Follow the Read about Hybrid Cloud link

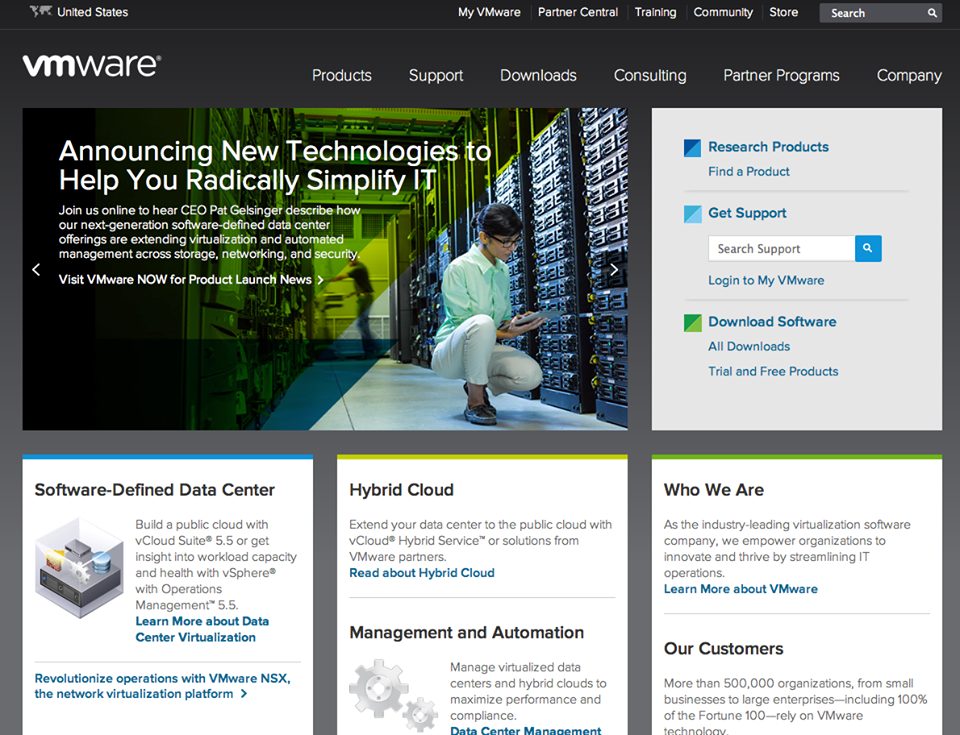point(421,573)
